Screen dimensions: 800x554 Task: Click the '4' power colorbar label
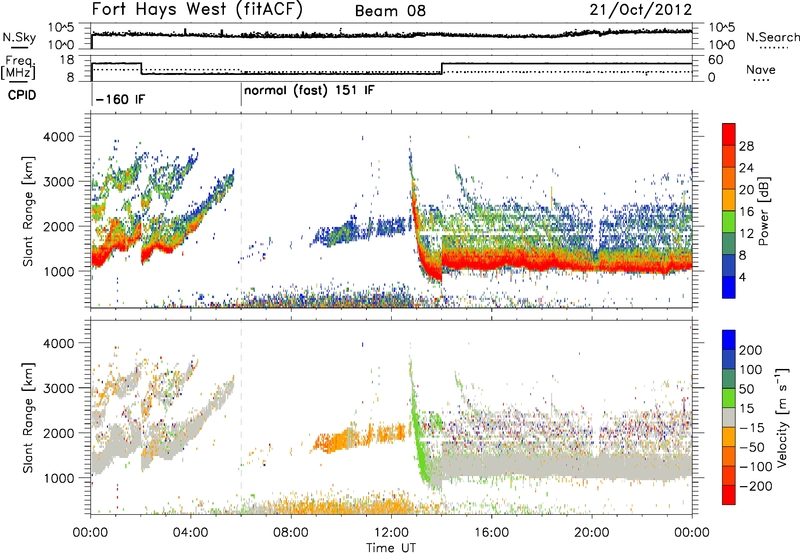(x=742, y=277)
